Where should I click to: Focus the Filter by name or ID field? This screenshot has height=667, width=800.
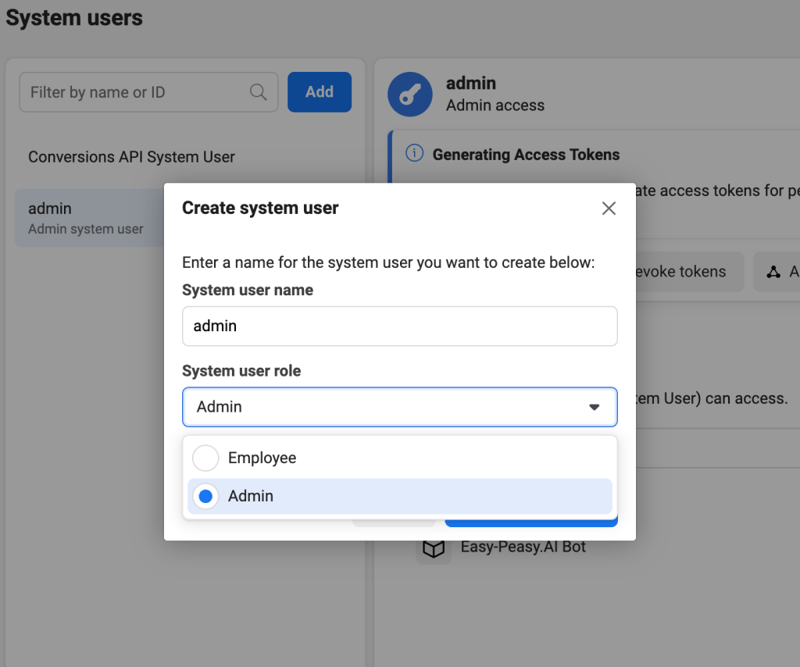pos(135,92)
